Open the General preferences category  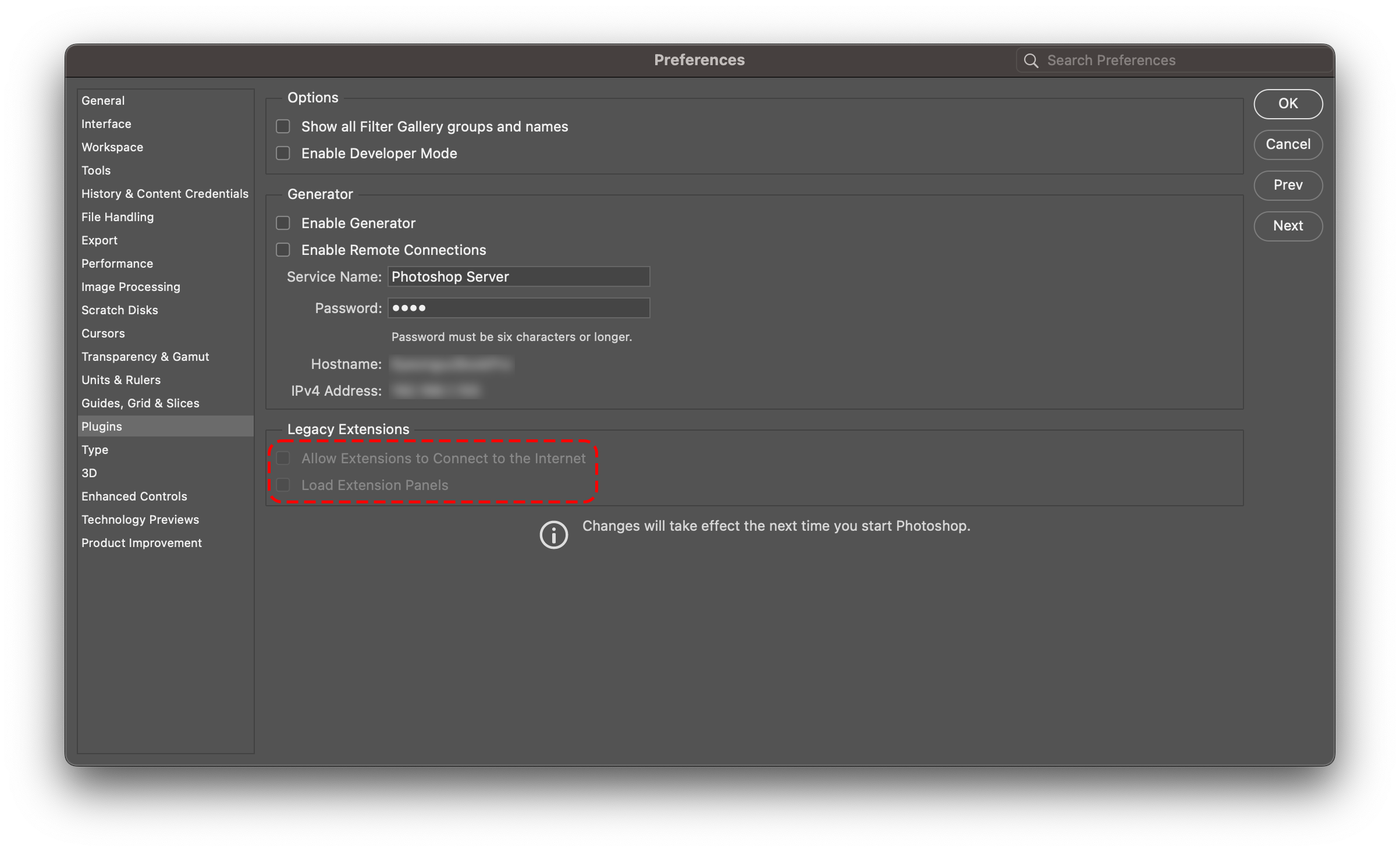pyautogui.click(x=103, y=101)
